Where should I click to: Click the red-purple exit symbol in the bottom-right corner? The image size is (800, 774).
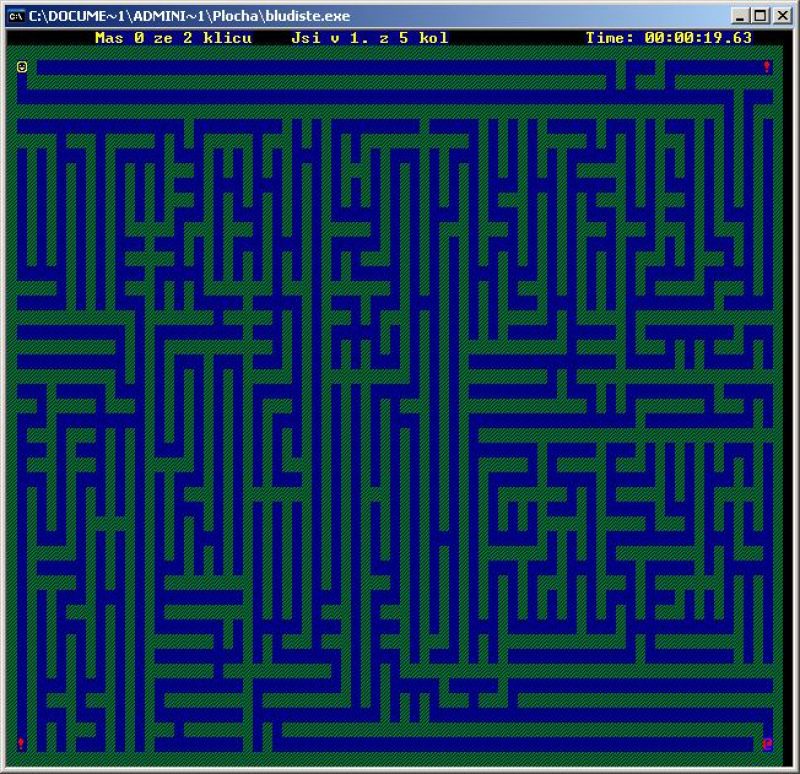tap(767, 744)
